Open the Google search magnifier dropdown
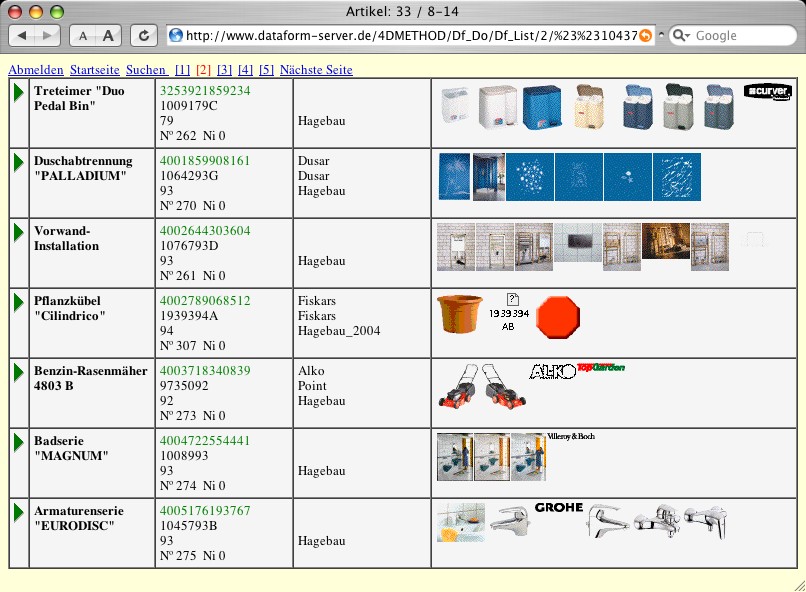Screen dimensions: 806x592 [682, 36]
